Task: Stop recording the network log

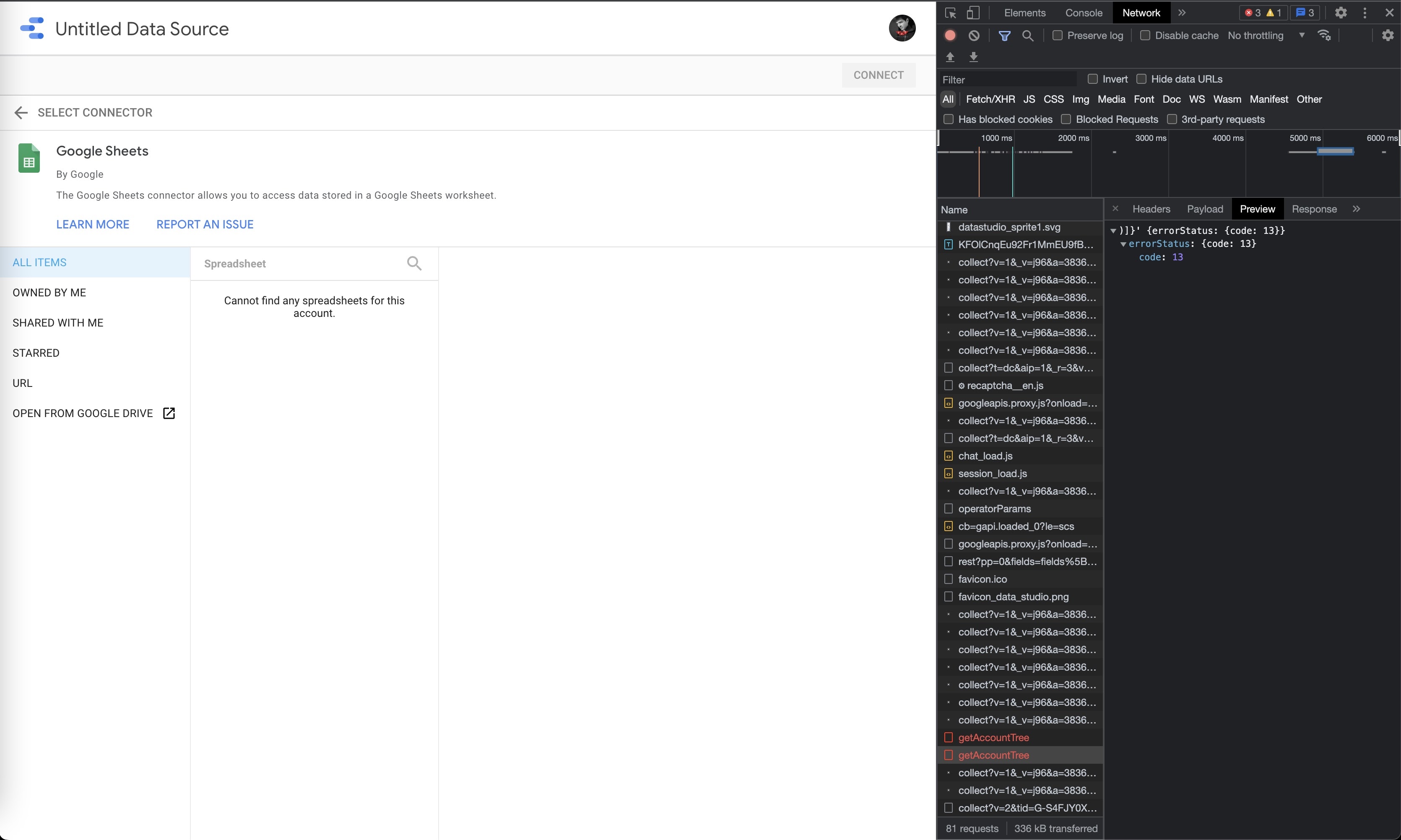Action: coord(950,35)
